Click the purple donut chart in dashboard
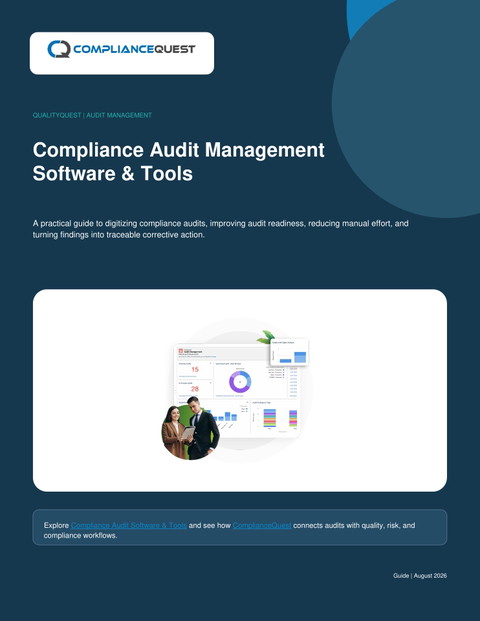The width and height of the screenshot is (480, 621). 240,382
